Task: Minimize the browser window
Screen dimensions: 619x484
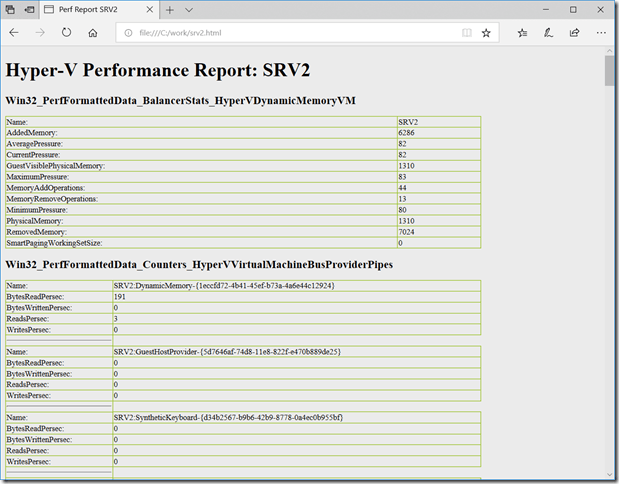Action: click(546, 9)
